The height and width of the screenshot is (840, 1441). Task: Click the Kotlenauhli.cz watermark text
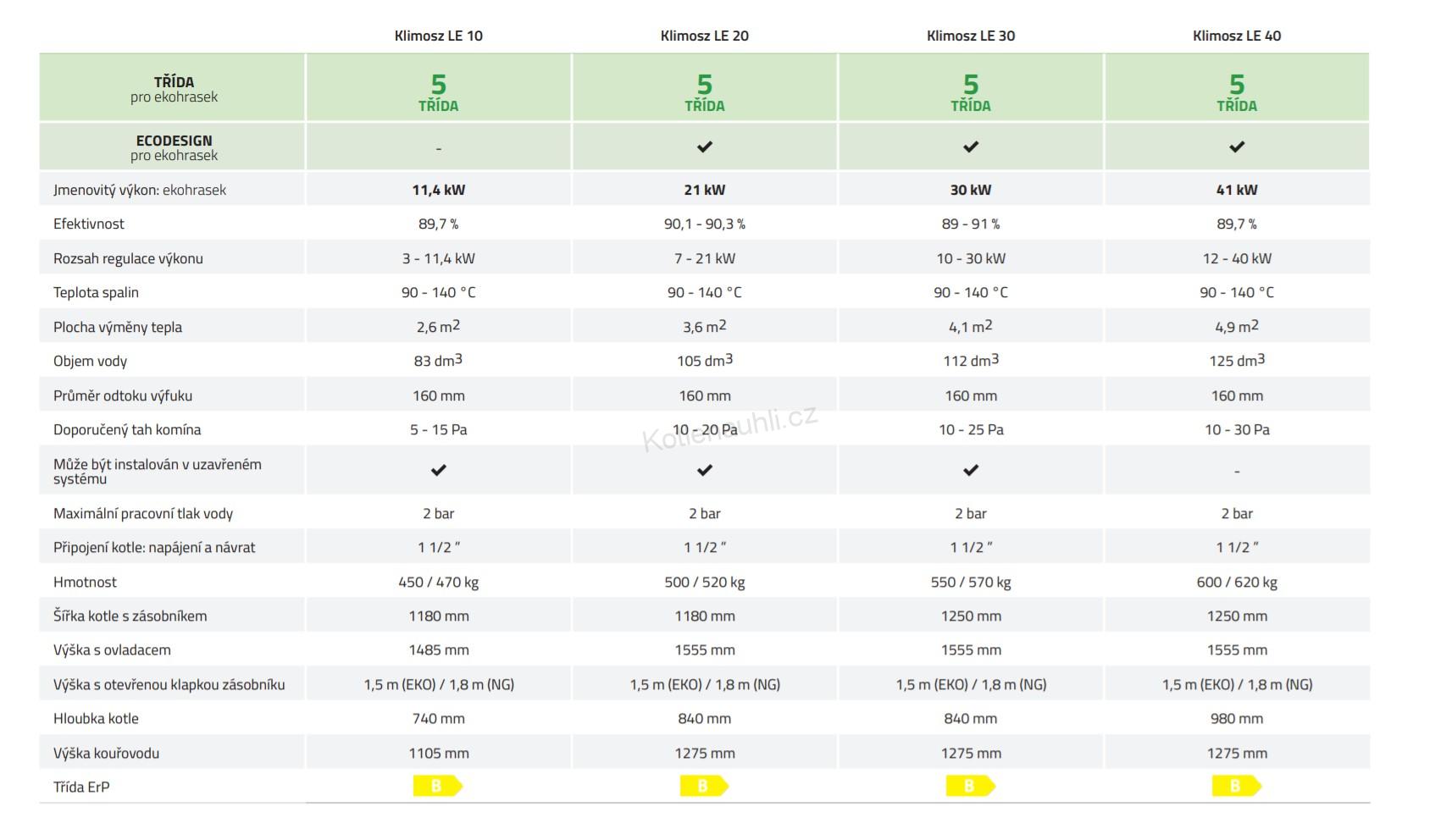click(730, 430)
